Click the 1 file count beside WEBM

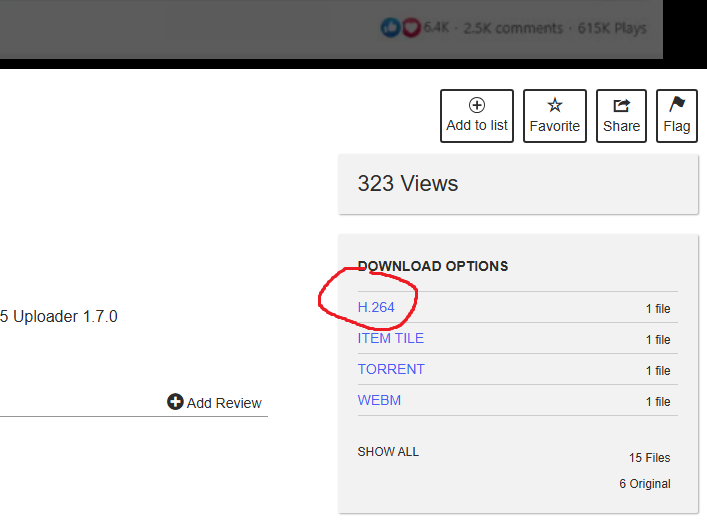658,402
